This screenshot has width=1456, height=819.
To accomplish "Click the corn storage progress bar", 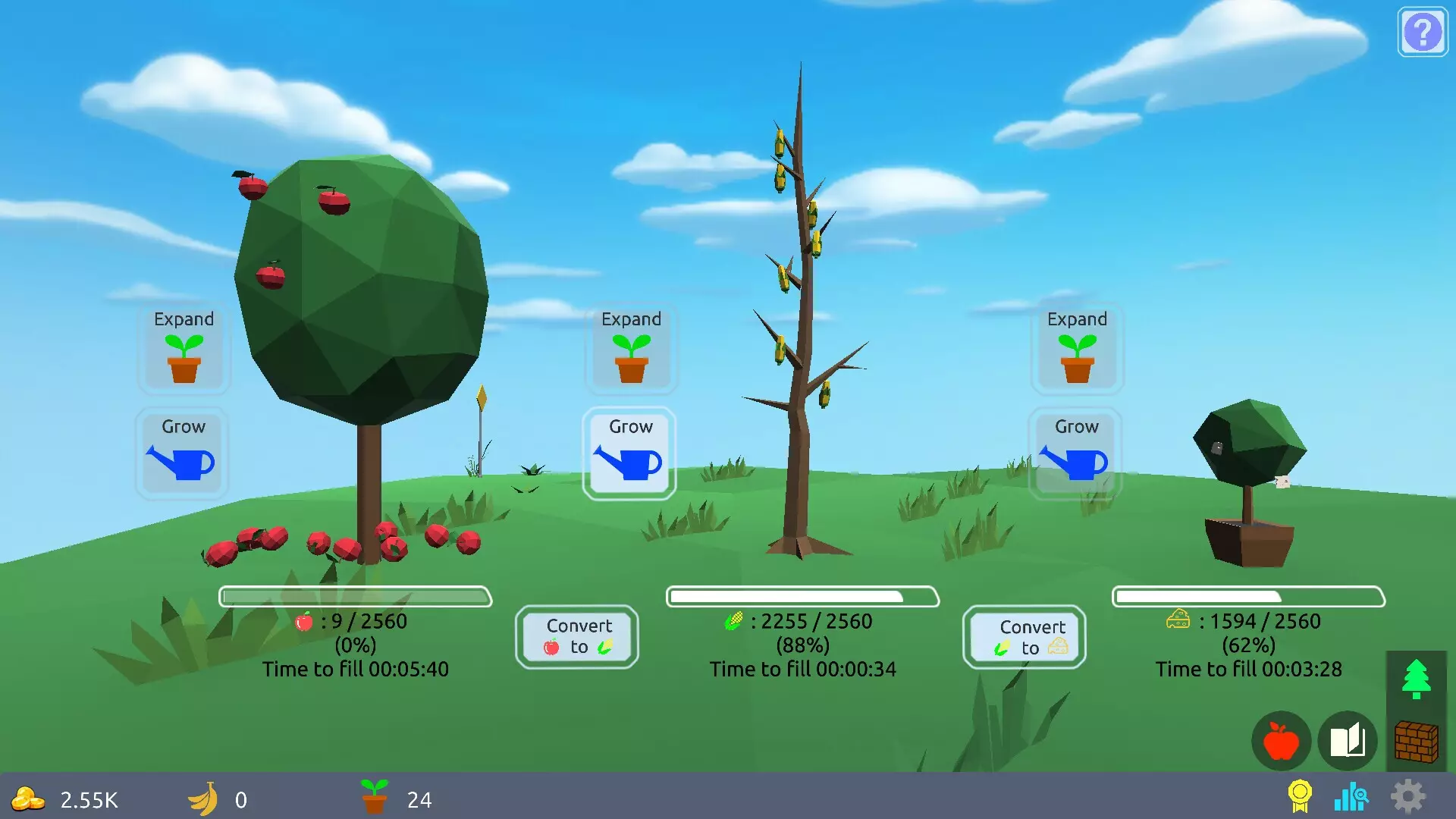I will point(802,597).
